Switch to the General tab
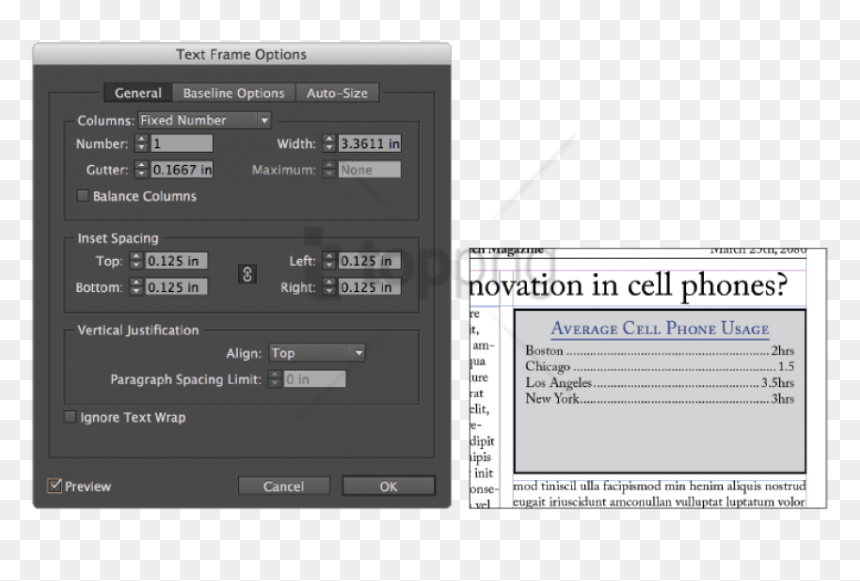 coord(138,93)
